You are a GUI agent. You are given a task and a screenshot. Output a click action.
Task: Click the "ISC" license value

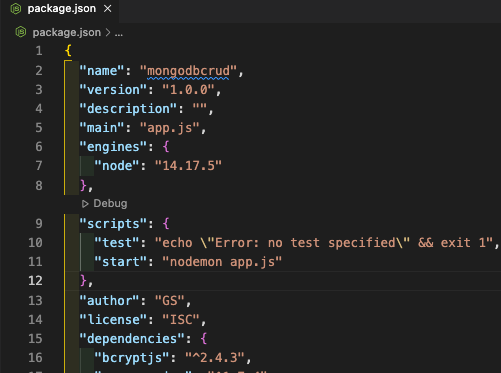[181, 320]
